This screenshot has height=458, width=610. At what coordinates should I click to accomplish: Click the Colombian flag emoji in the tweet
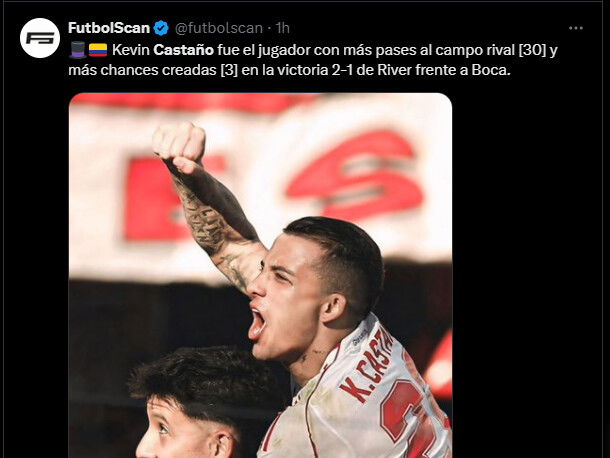click(98, 50)
